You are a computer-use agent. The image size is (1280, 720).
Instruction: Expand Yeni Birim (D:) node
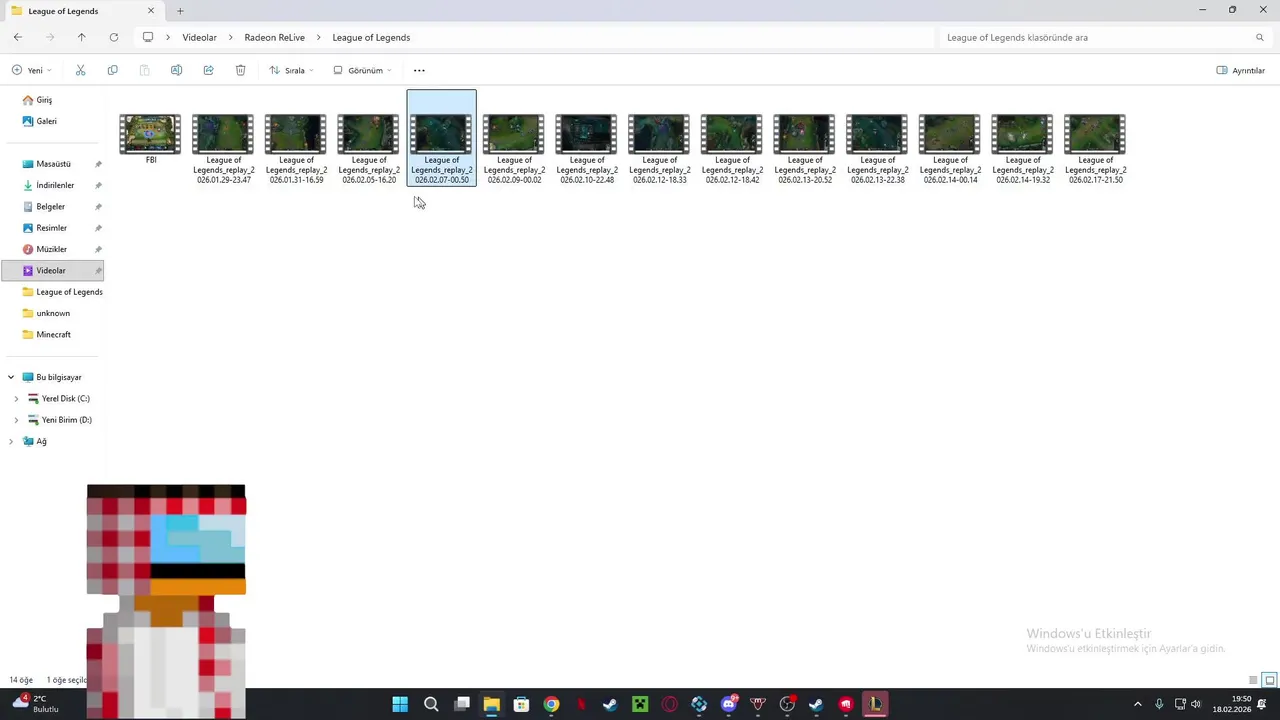16,420
